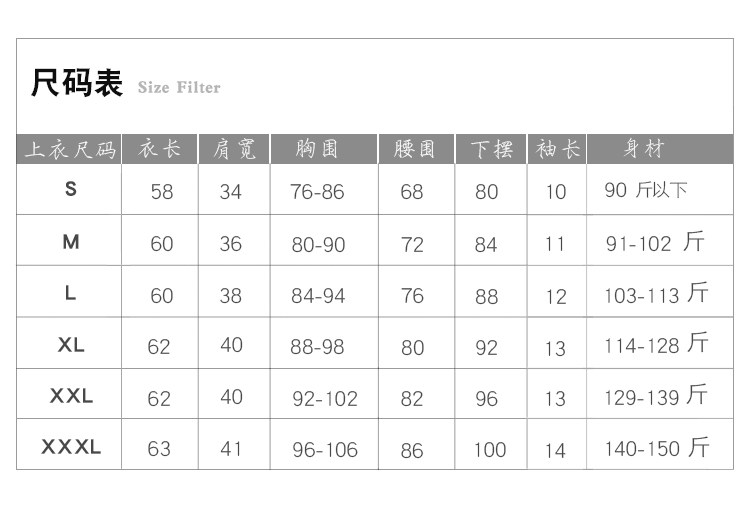Viewport: 750px width, 521px height.
Task: Click the Size Filter subtitle
Action: 179,88
